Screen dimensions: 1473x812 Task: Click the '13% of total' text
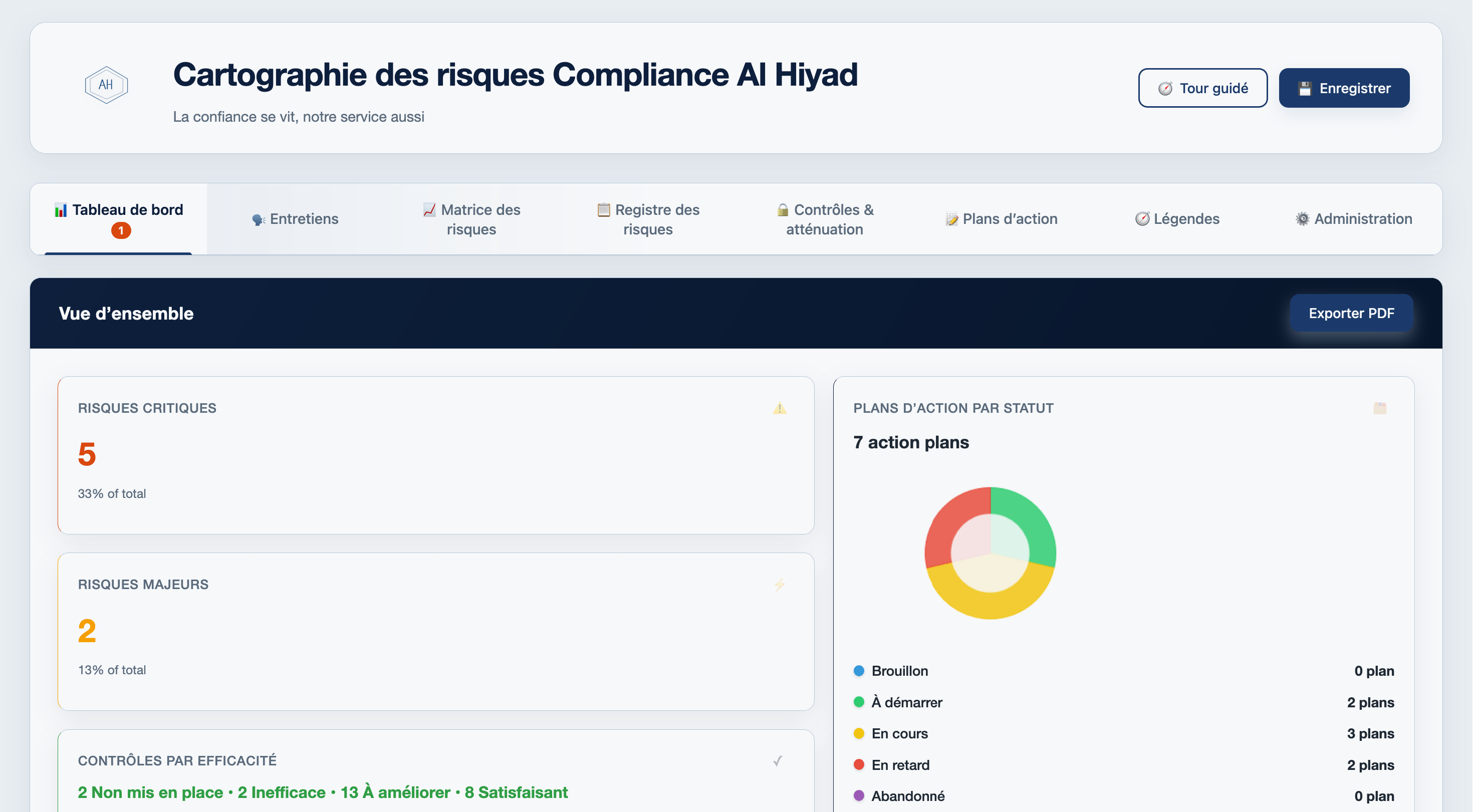point(112,670)
